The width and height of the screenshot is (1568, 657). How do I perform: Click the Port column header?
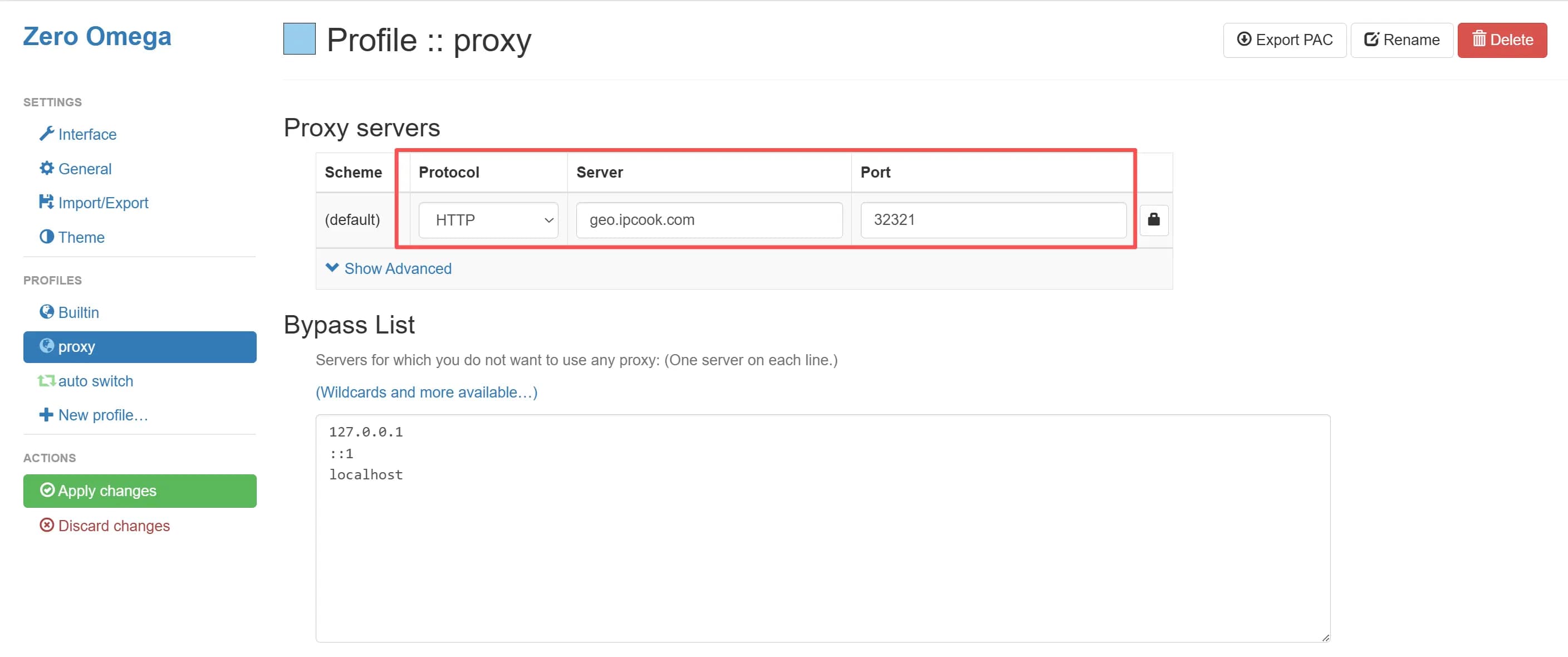click(875, 172)
